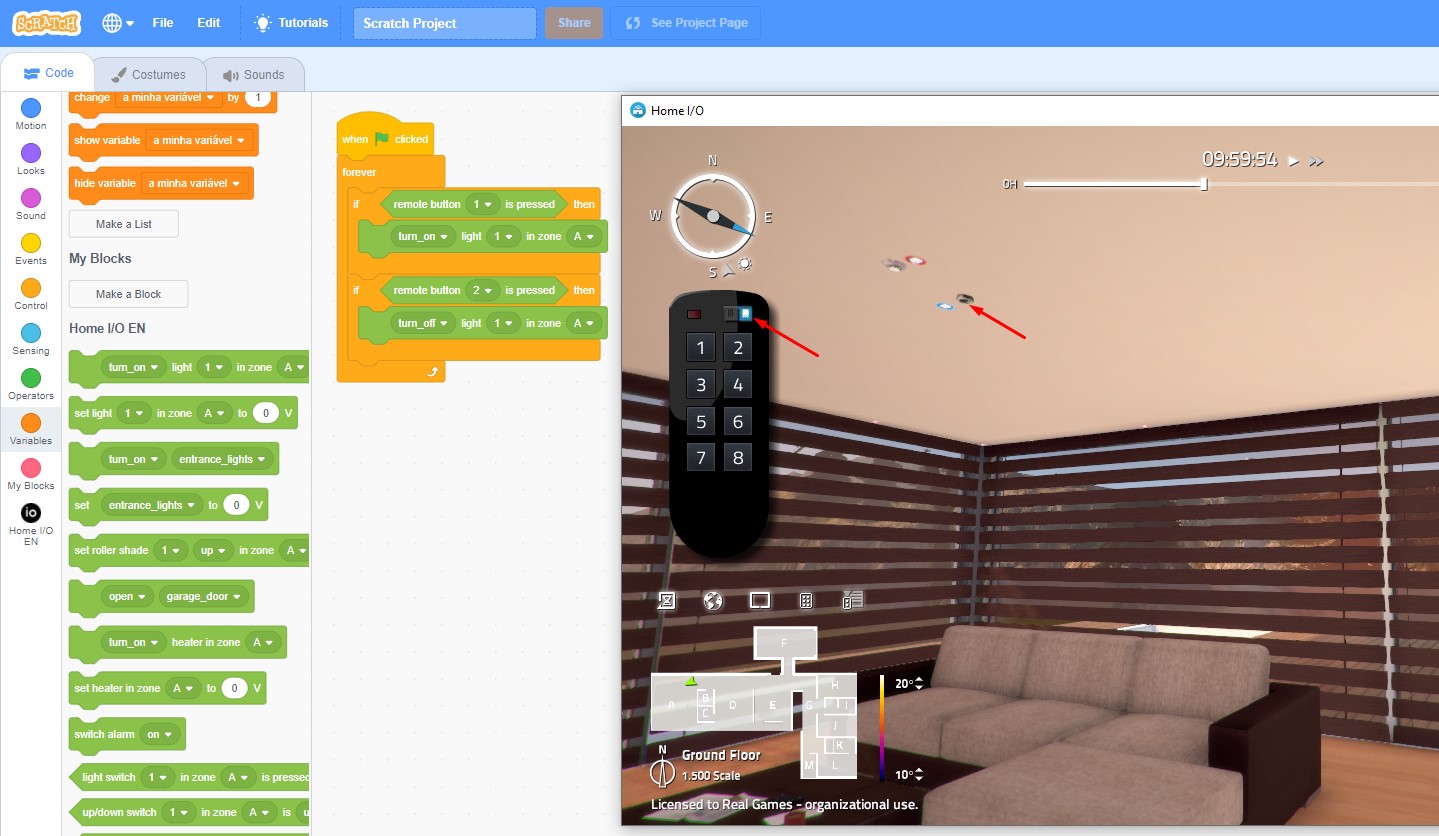Click the play time button beside the clock
The height and width of the screenshot is (836, 1439).
pyautogui.click(x=1293, y=161)
